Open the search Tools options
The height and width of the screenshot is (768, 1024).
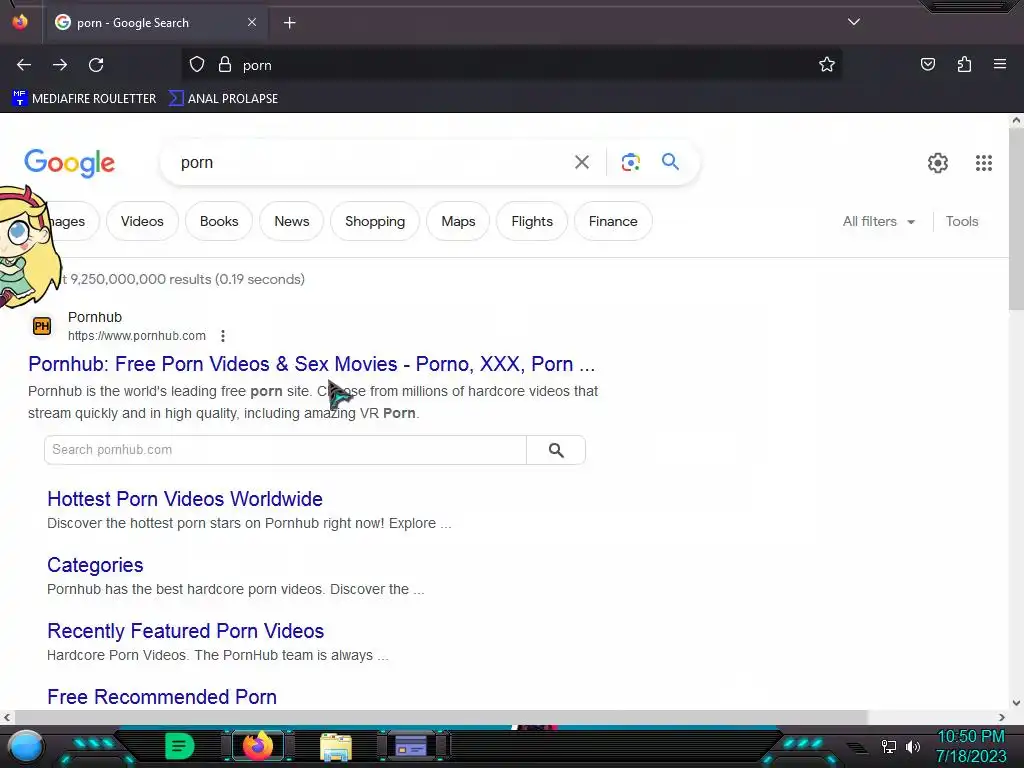point(961,221)
